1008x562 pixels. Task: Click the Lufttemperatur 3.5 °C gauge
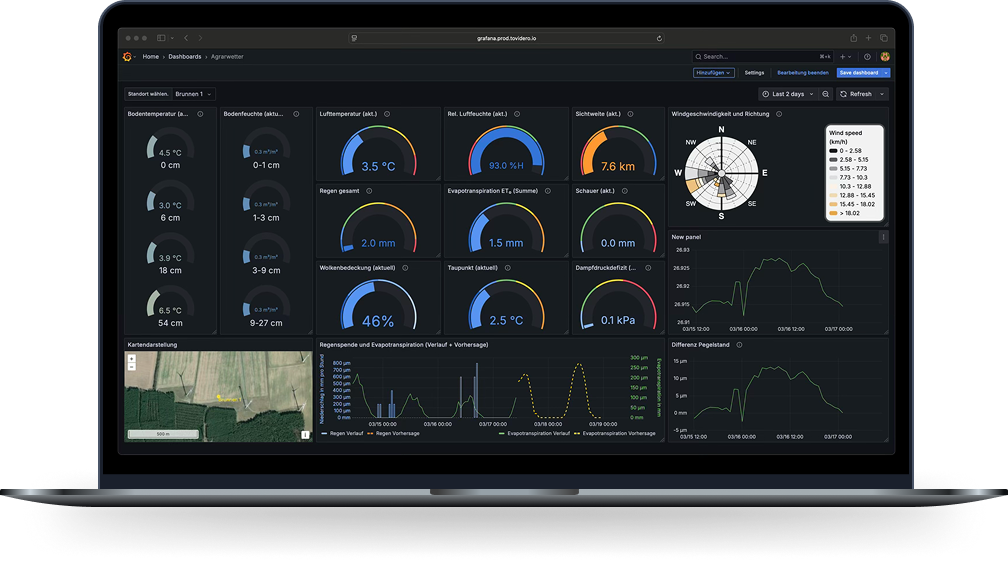pos(378,150)
